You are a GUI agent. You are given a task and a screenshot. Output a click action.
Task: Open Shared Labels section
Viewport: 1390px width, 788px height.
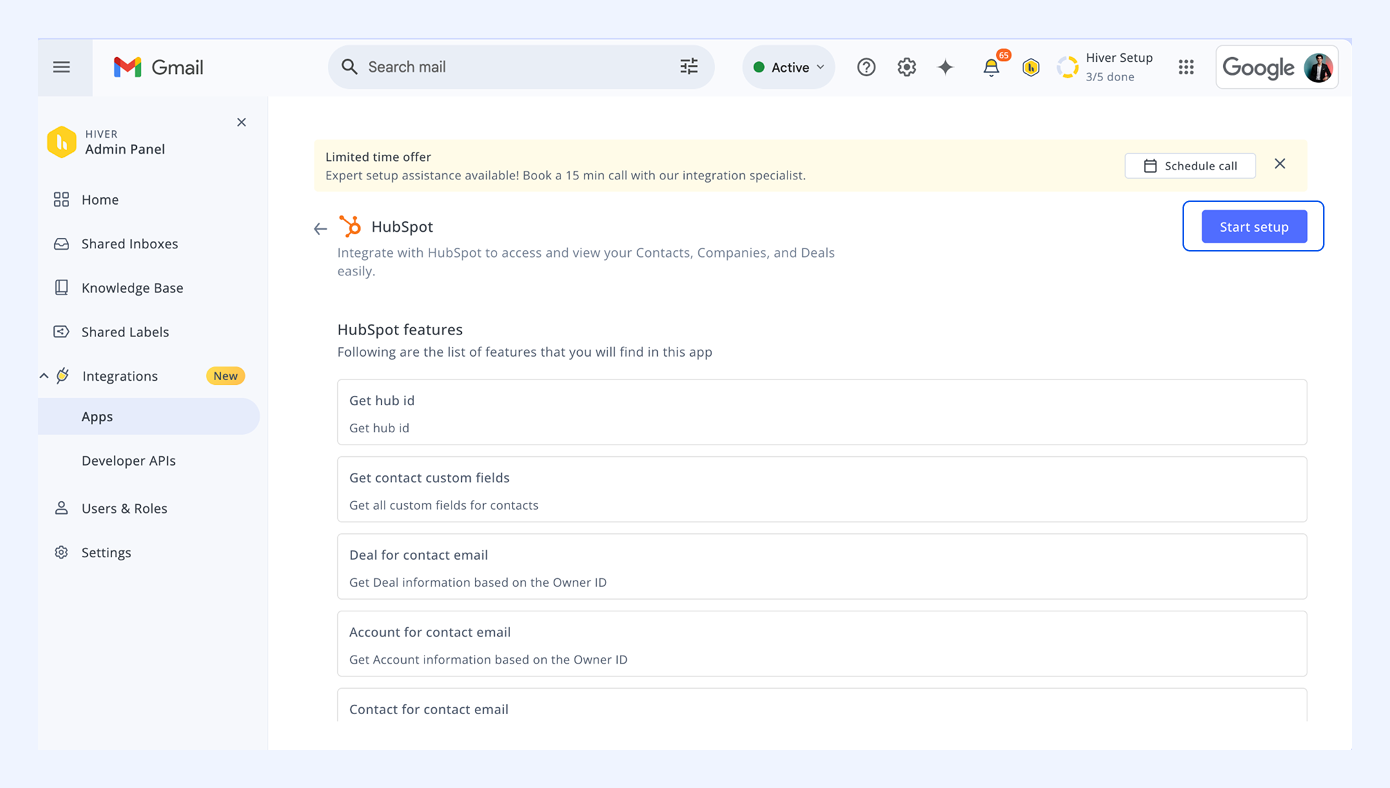(x=125, y=332)
